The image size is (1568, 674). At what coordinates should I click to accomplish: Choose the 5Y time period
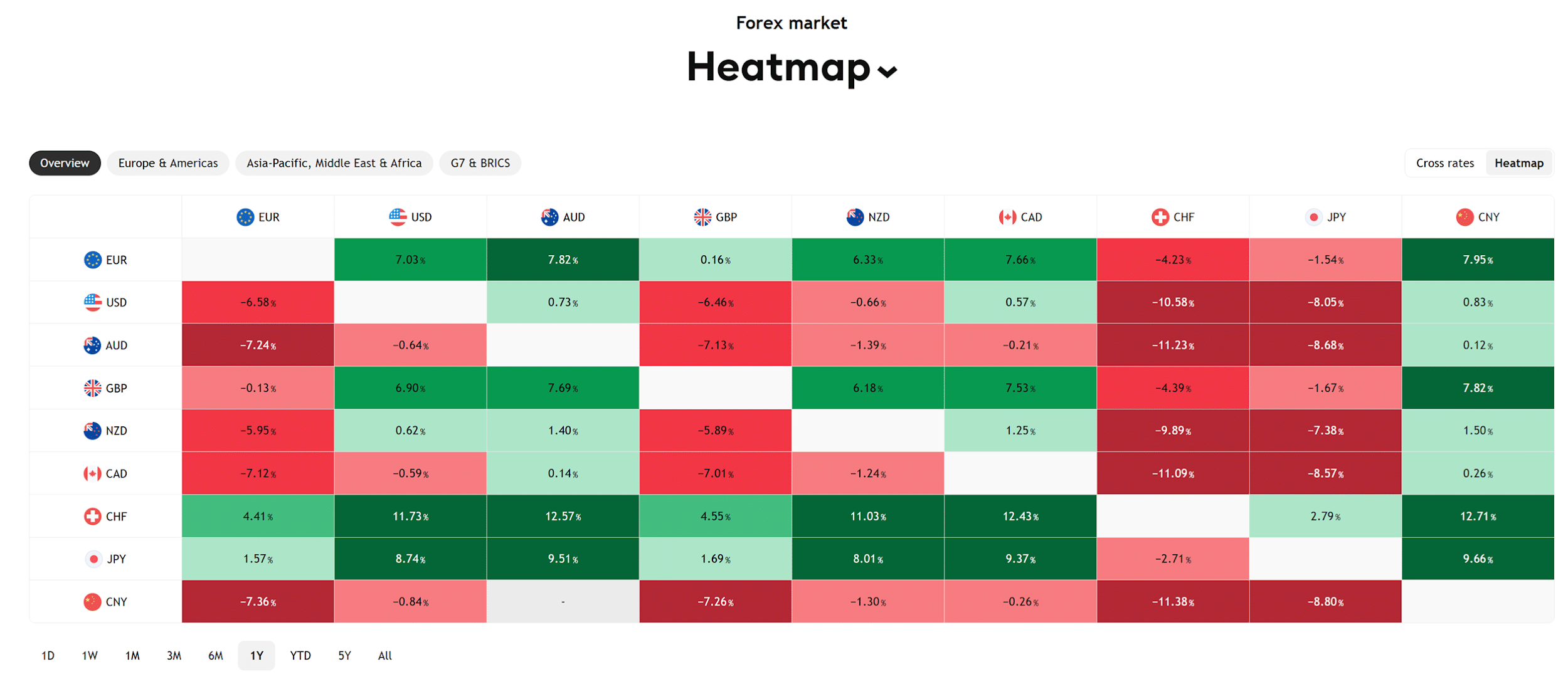click(x=344, y=655)
